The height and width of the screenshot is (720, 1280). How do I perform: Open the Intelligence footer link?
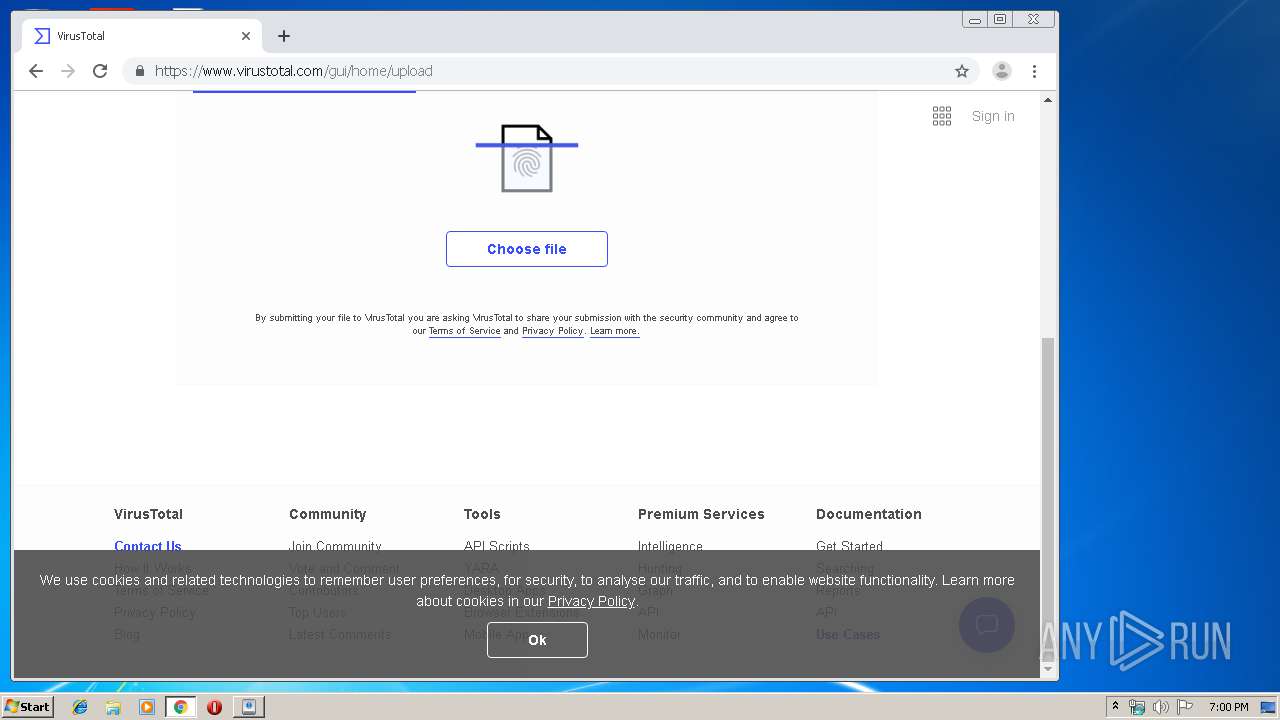pos(670,546)
